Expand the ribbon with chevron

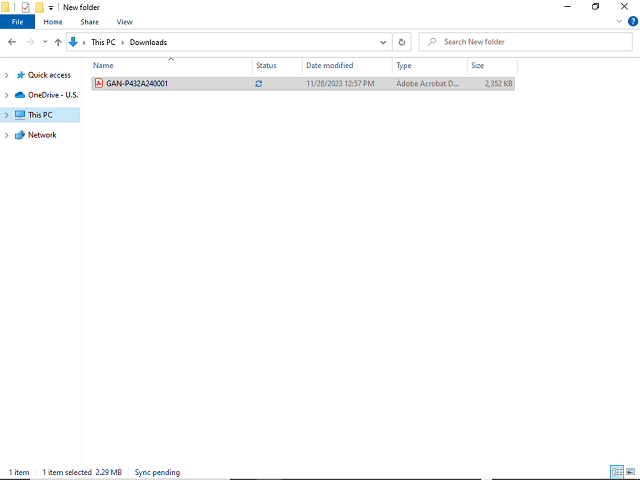pyautogui.click(x=619, y=21)
